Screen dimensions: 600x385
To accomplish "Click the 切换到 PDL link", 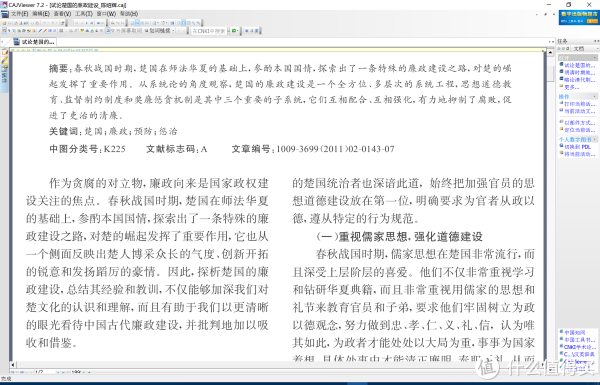I will [577, 147].
